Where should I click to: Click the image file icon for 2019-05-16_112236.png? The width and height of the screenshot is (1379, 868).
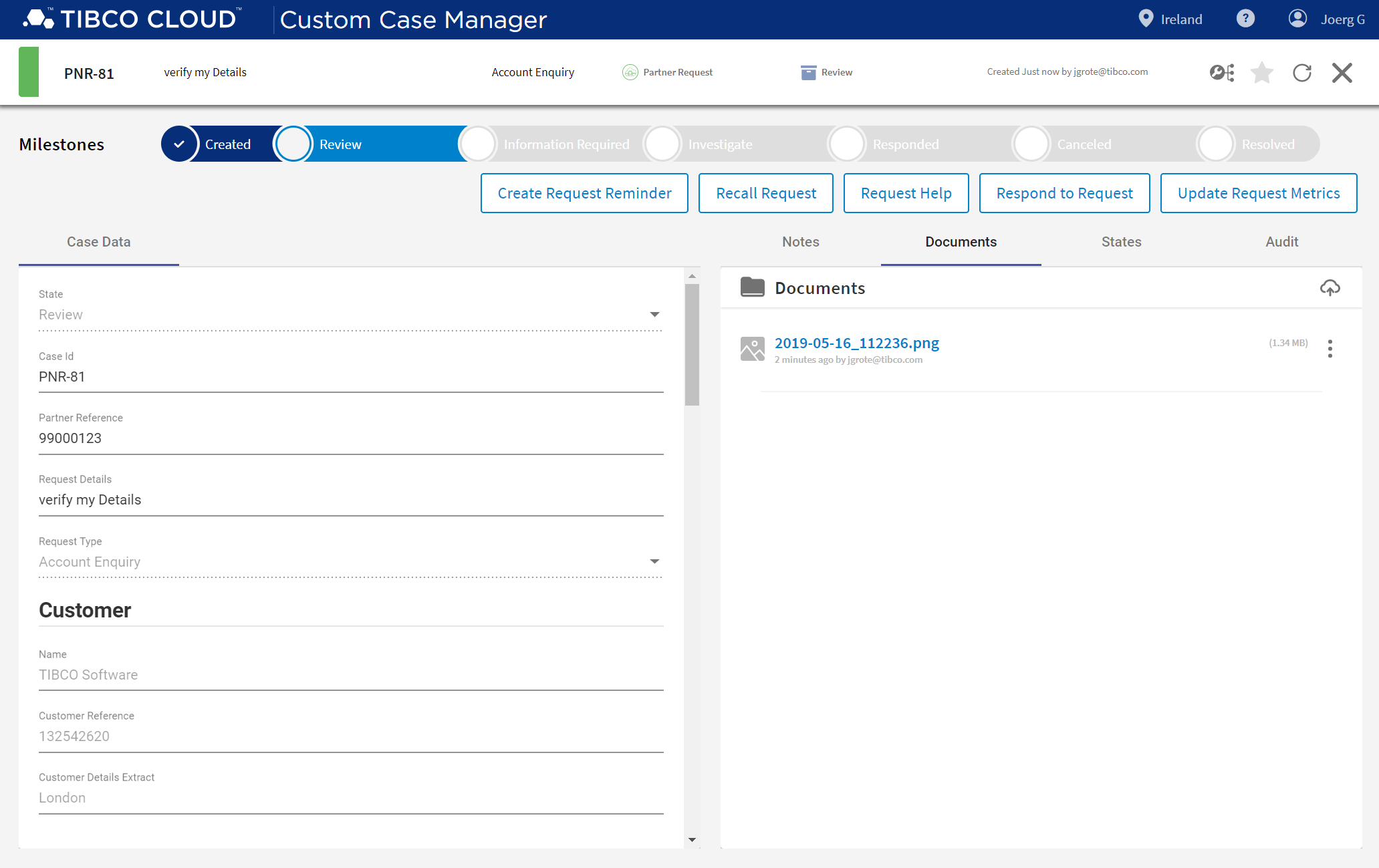(753, 349)
